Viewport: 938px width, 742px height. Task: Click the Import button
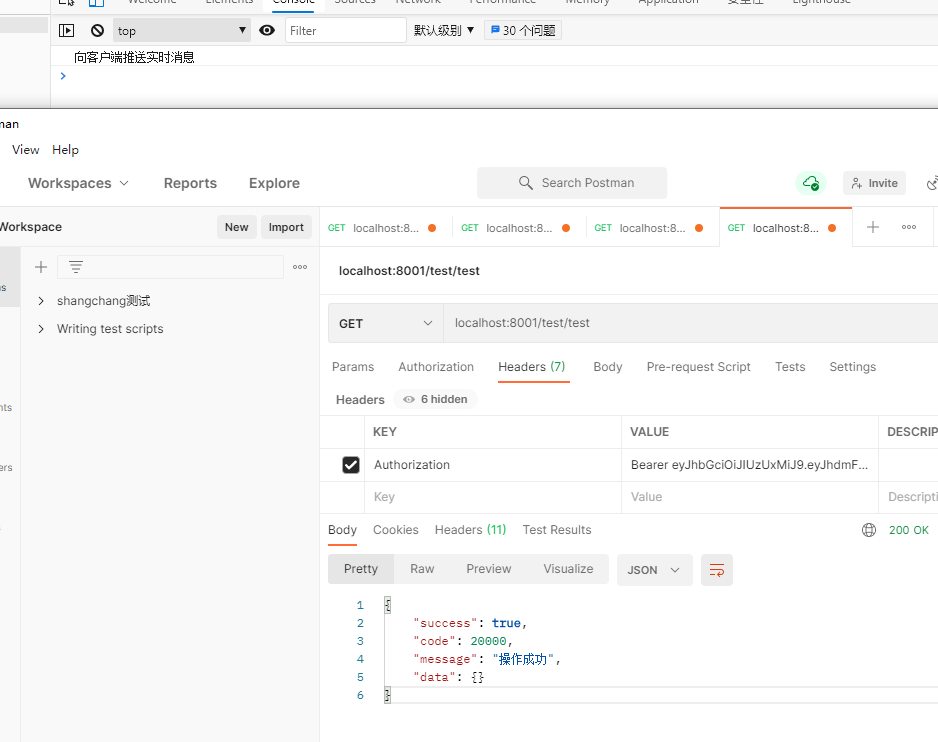pyautogui.click(x=286, y=227)
